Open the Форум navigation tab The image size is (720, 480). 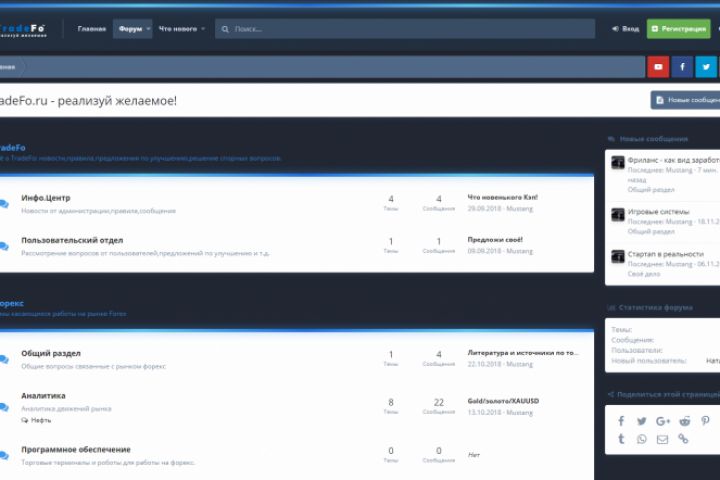point(130,29)
